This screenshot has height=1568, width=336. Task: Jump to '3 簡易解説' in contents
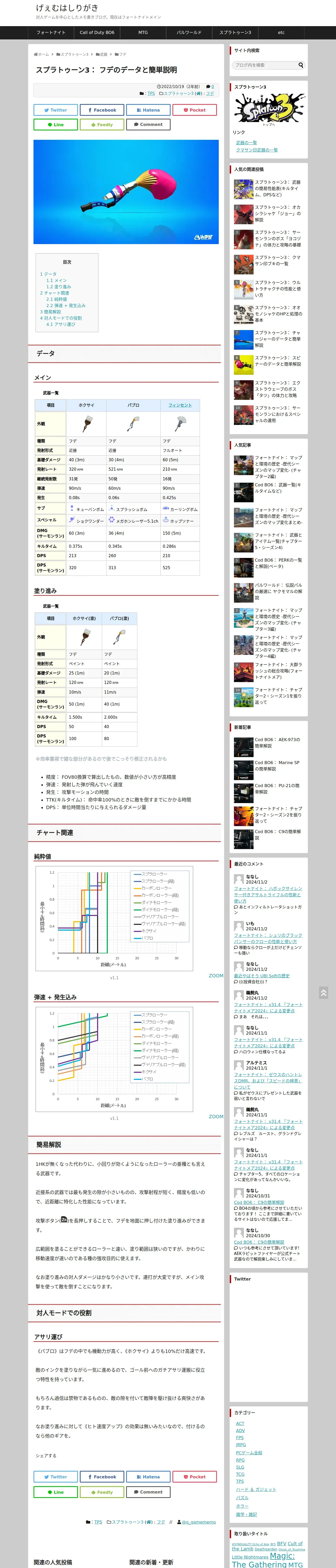(51, 312)
